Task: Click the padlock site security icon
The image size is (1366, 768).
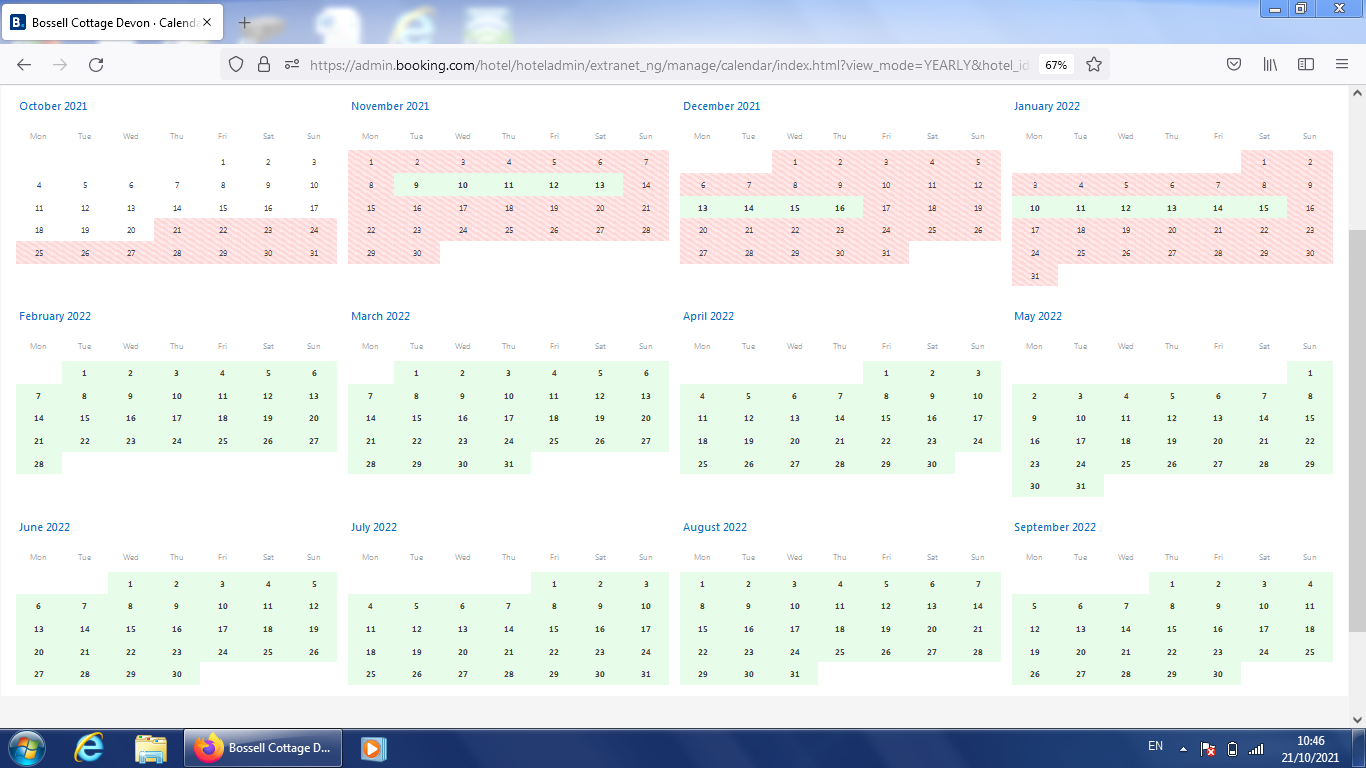Action: tap(264, 64)
